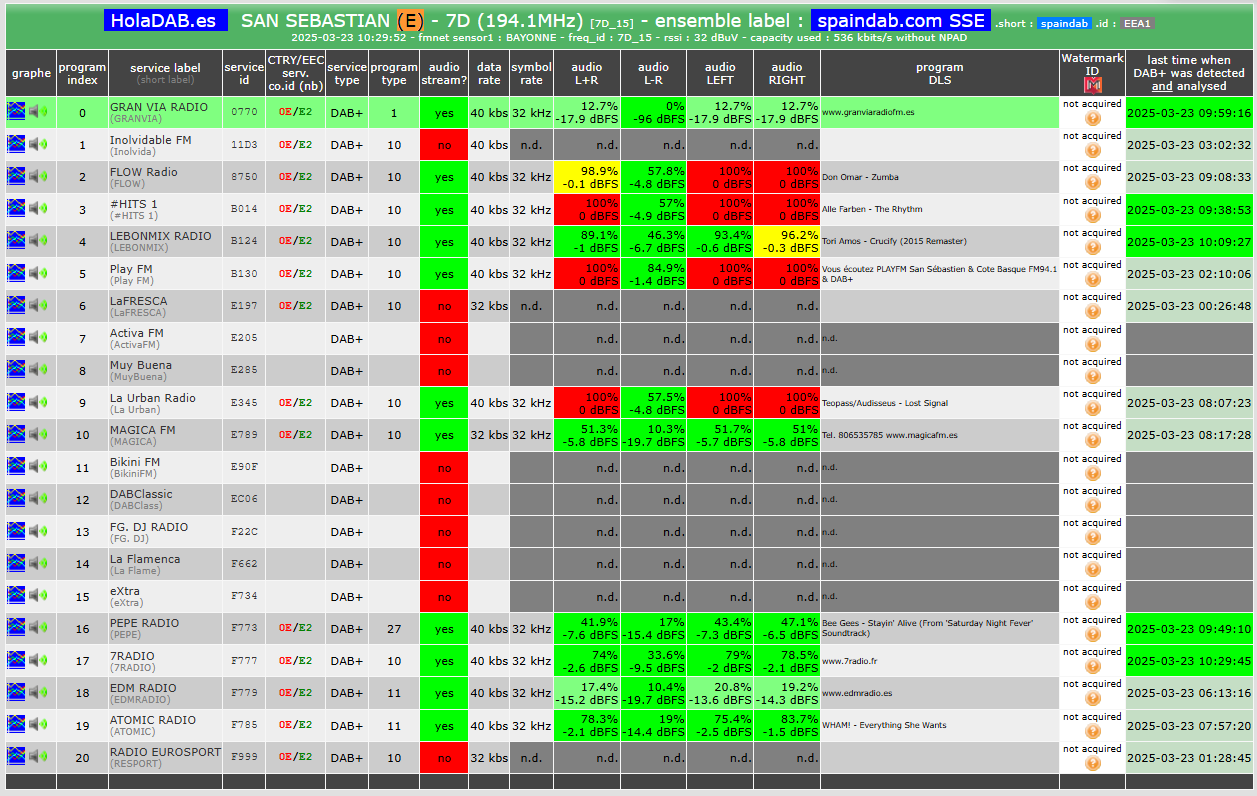
Task: Open graph icon for MAGICA FM row
Action: pos(16,434)
